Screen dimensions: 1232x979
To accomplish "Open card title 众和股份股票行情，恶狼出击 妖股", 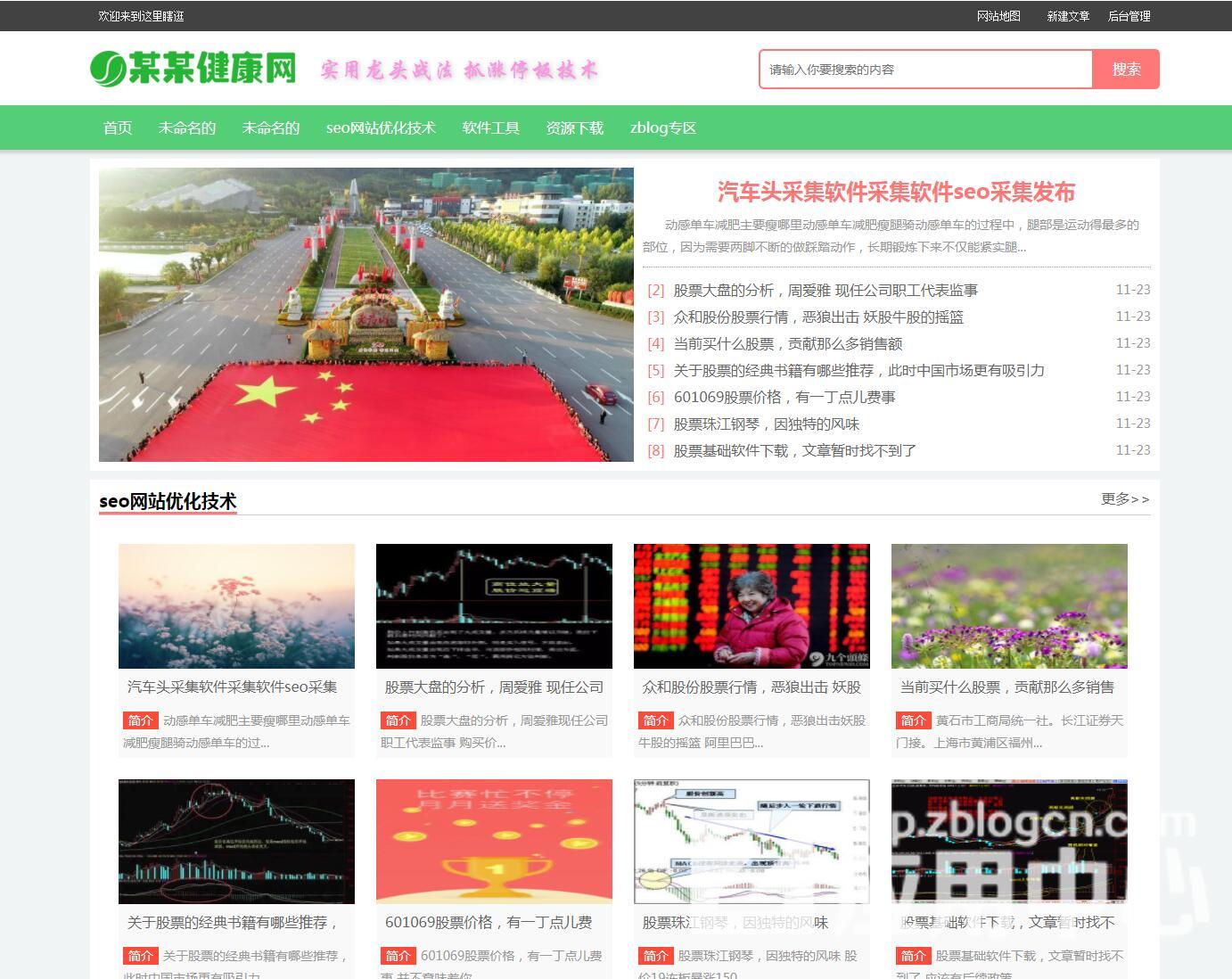I will pyautogui.click(x=752, y=687).
